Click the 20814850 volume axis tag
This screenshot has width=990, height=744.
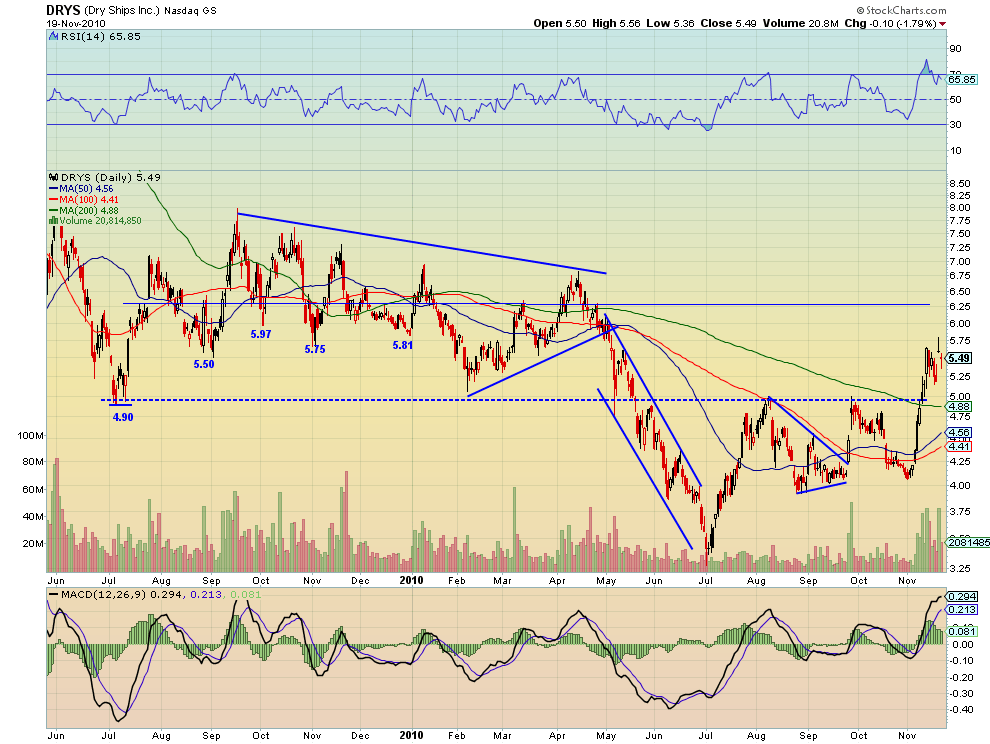pos(968,543)
